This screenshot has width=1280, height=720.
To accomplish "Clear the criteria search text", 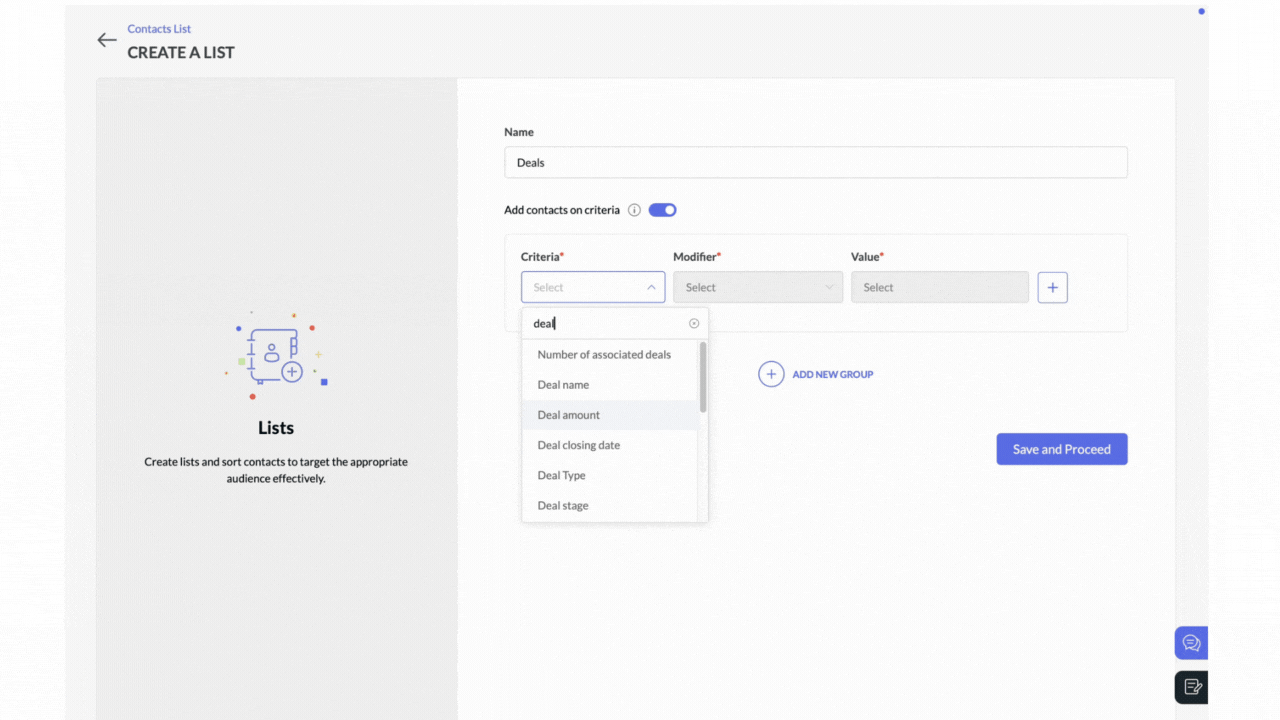I will point(694,323).
